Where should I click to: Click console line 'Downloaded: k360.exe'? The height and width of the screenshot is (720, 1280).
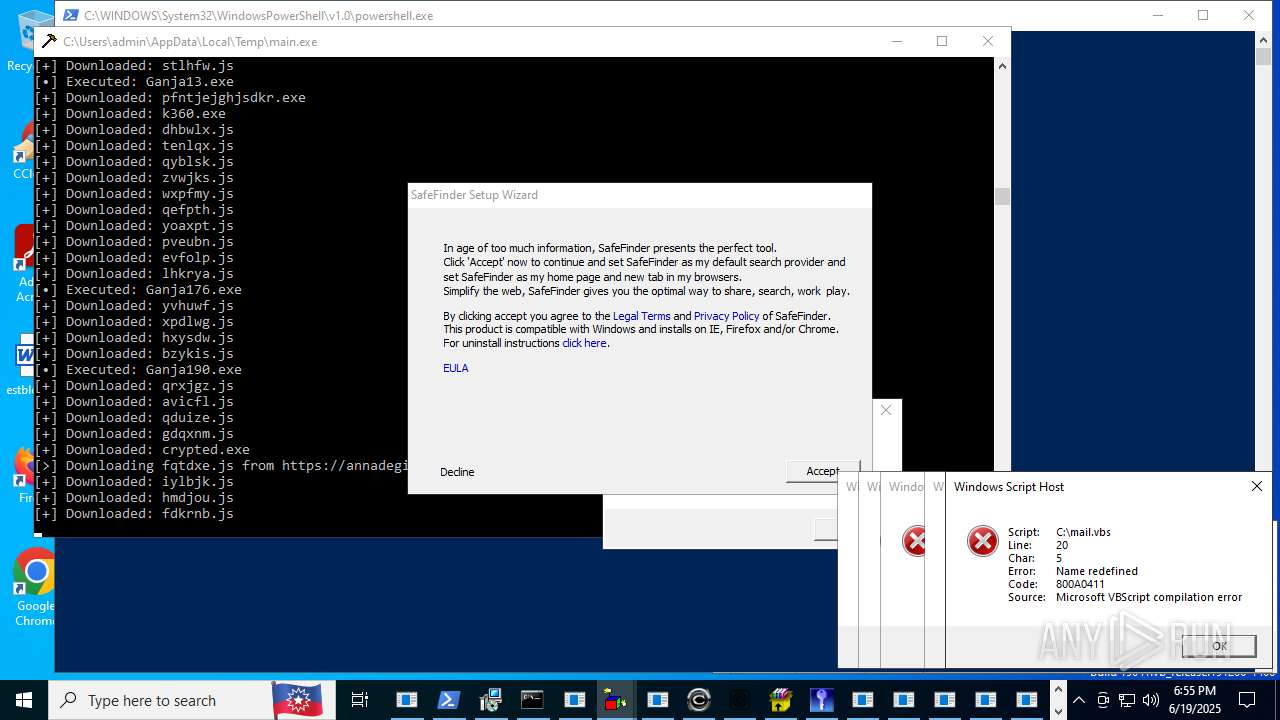tap(130, 114)
